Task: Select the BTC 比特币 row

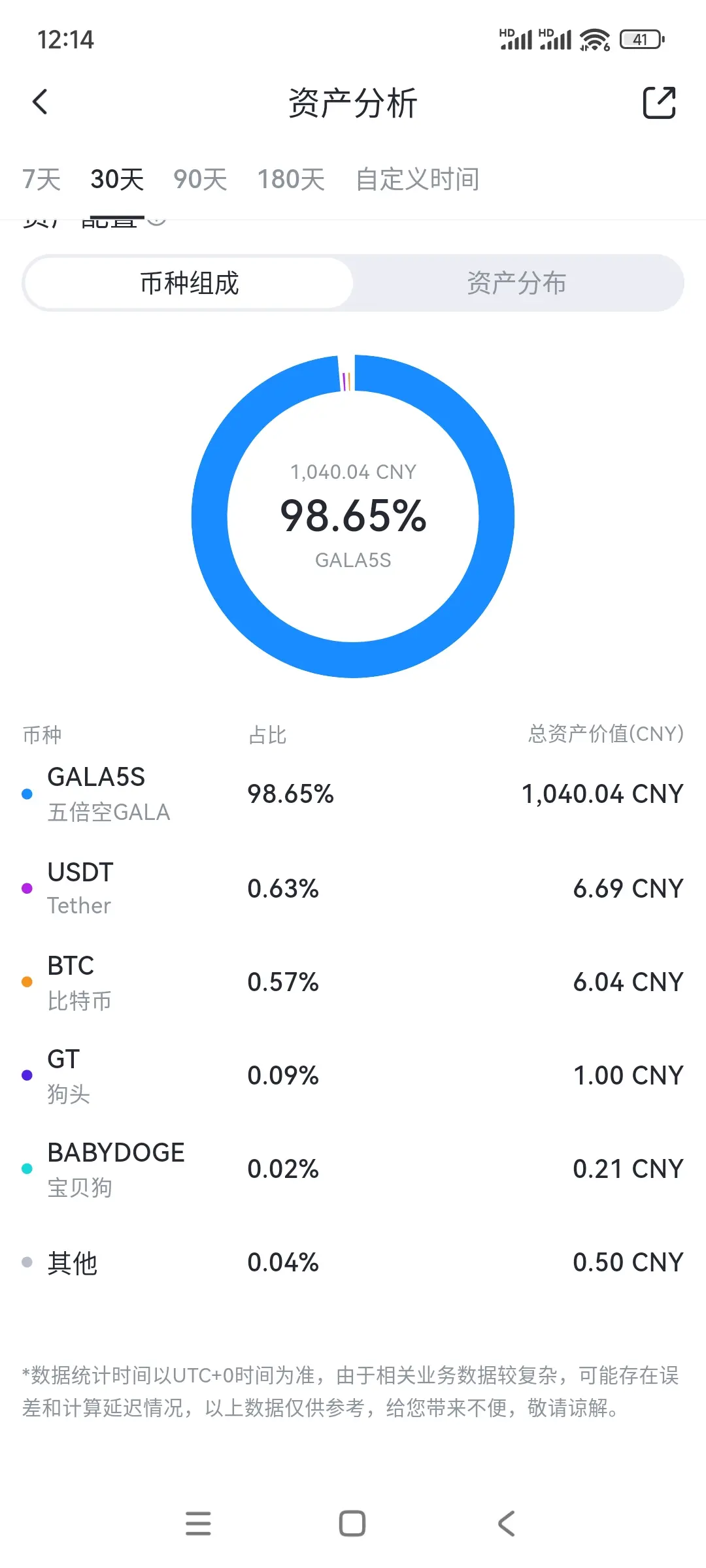Action: pyautogui.click(x=353, y=982)
